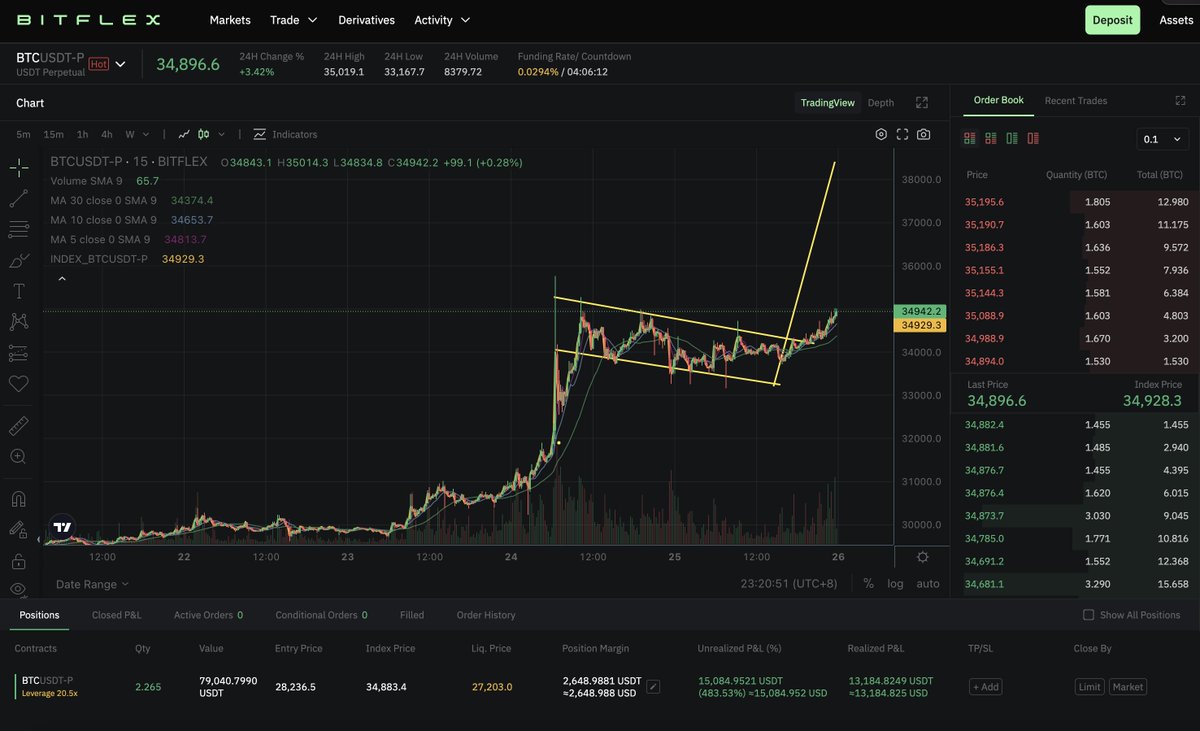Image resolution: width=1200 pixels, height=731 pixels.
Task: Click bid price 34,882.4 in order book
Action: click(x=984, y=425)
